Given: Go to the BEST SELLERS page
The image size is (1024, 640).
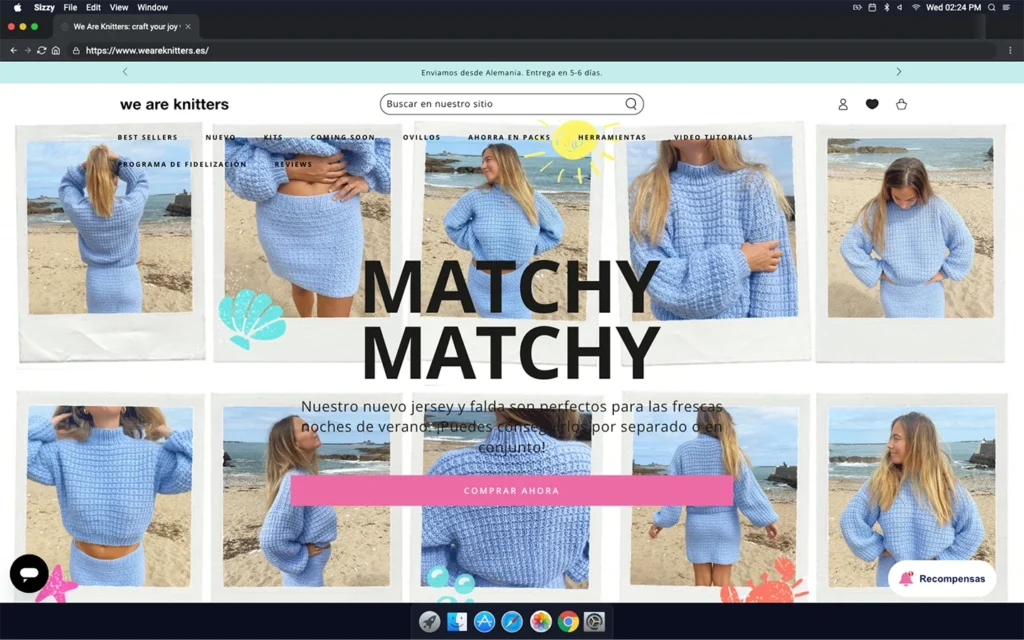Looking at the screenshot, I should click(147, 137).
